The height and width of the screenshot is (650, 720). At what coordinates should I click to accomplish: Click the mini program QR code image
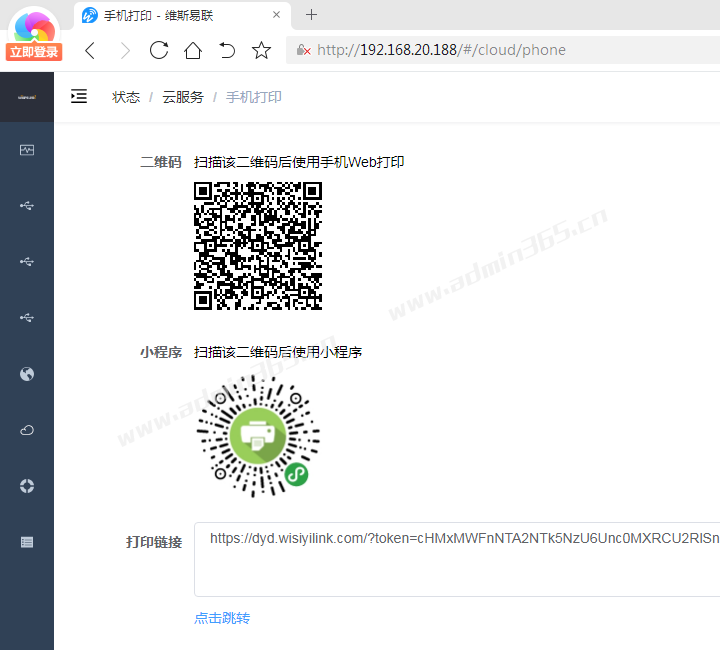(x=258, y=436)
